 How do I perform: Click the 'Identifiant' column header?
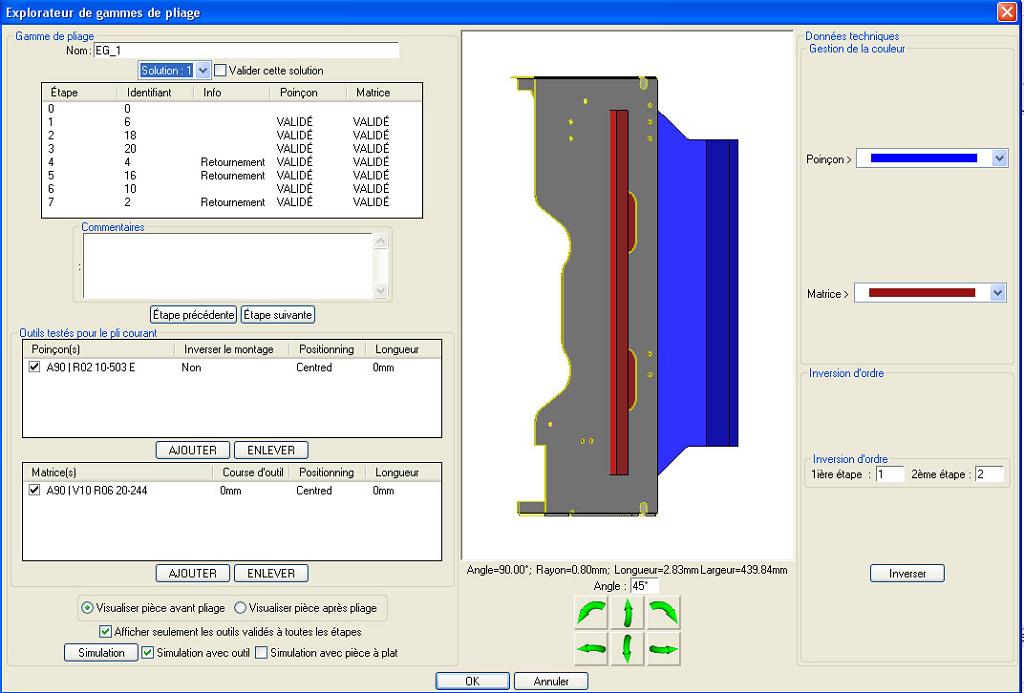[x=155, y=92]
